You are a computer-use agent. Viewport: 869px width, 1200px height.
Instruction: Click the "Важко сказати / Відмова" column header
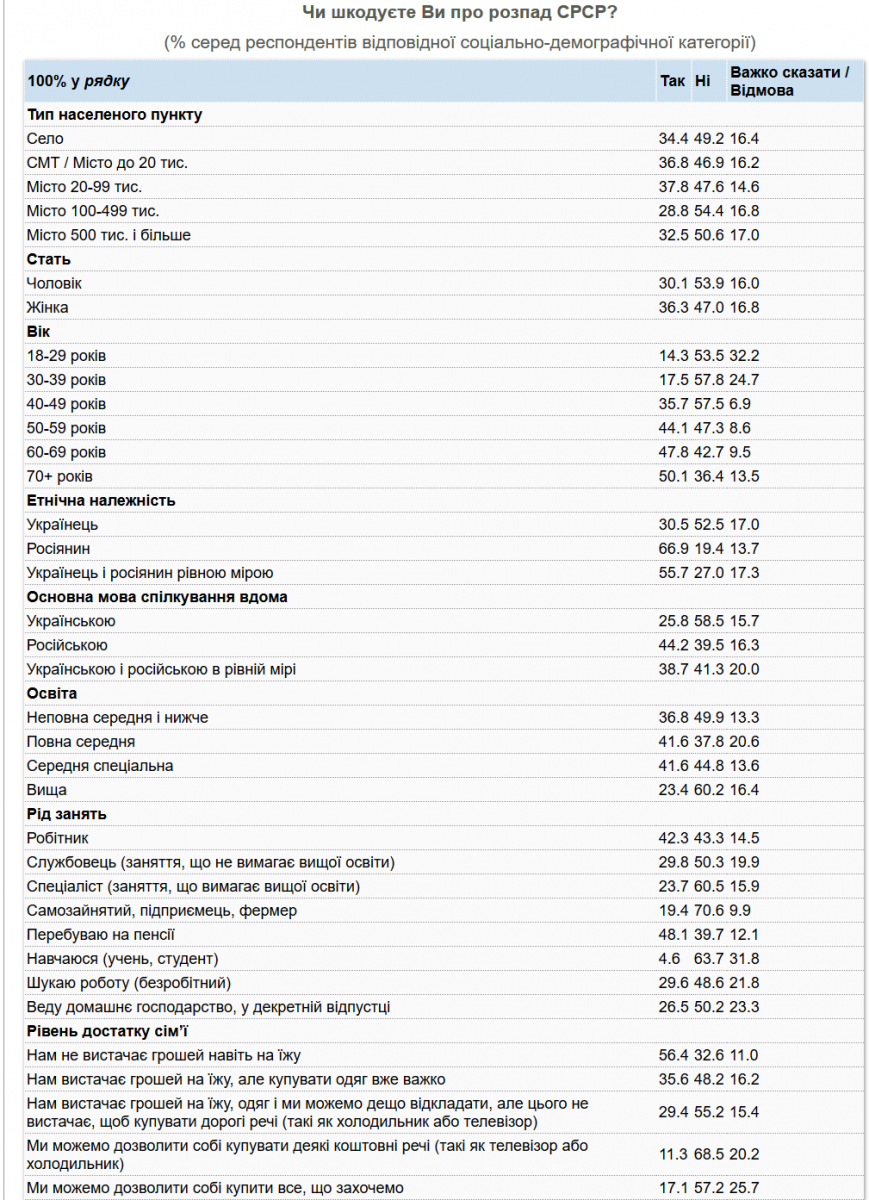coord(790,81)
